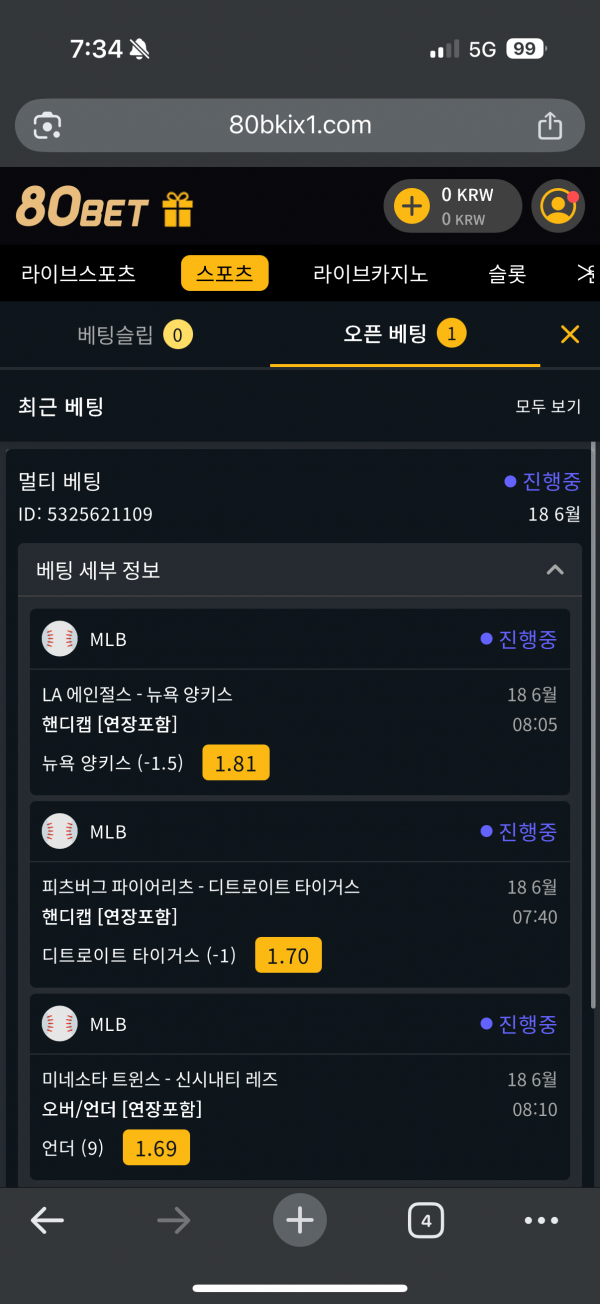
Task: Switch to the 베팅슬립 tab
Action: click(135, 335)
